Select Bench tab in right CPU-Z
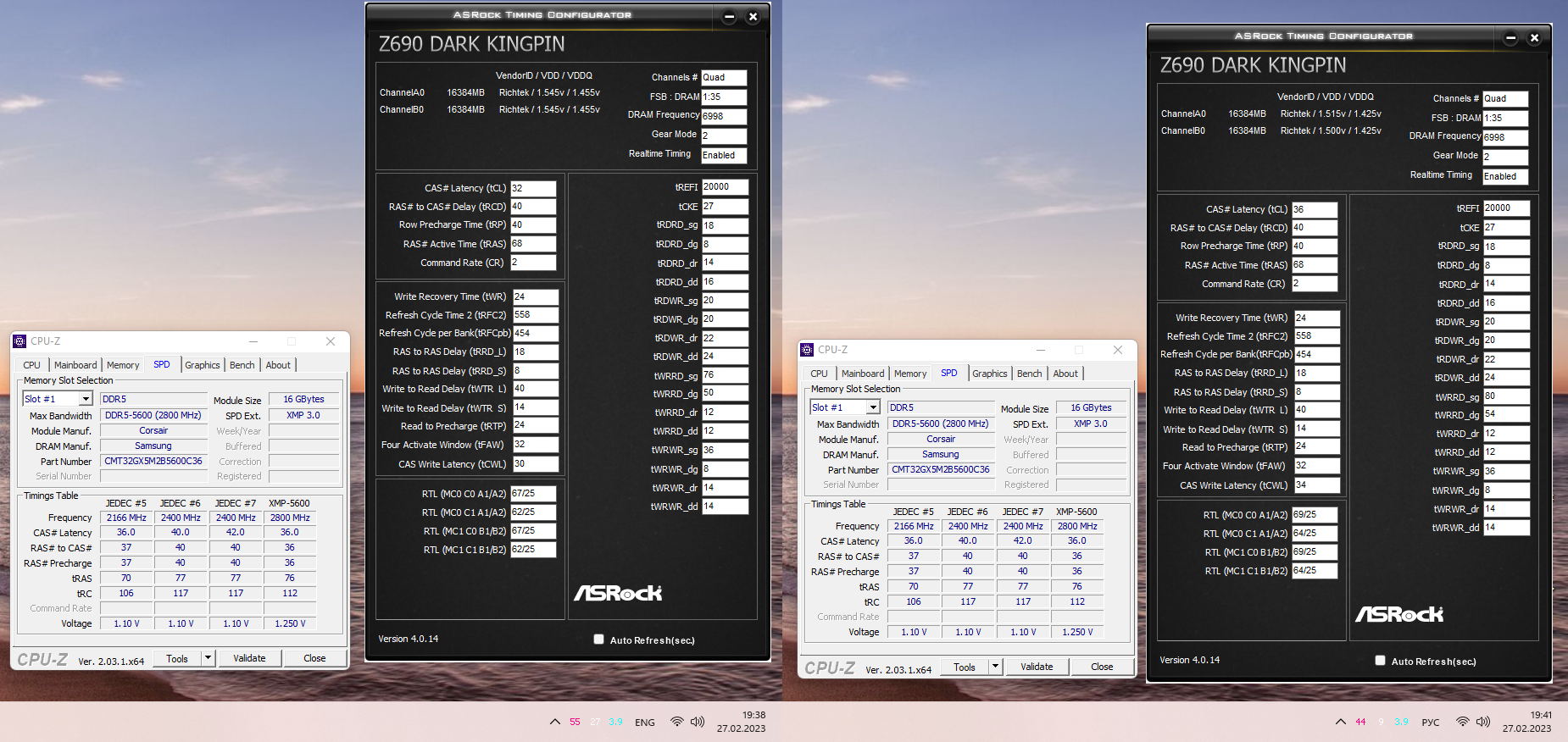The image size is (1568, 742). 1030,374
